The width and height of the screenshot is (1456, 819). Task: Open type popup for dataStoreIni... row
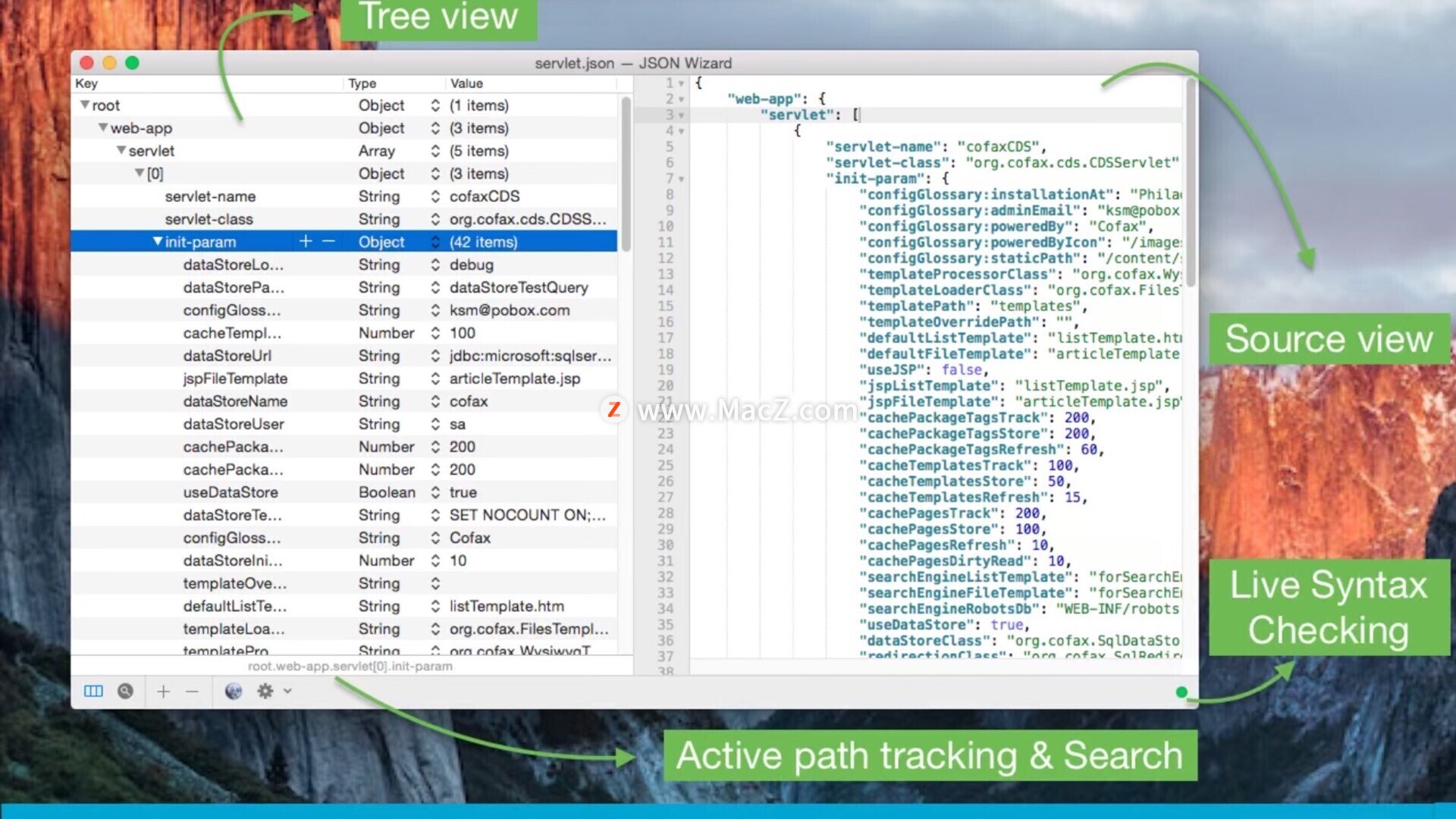click(435, 560)
